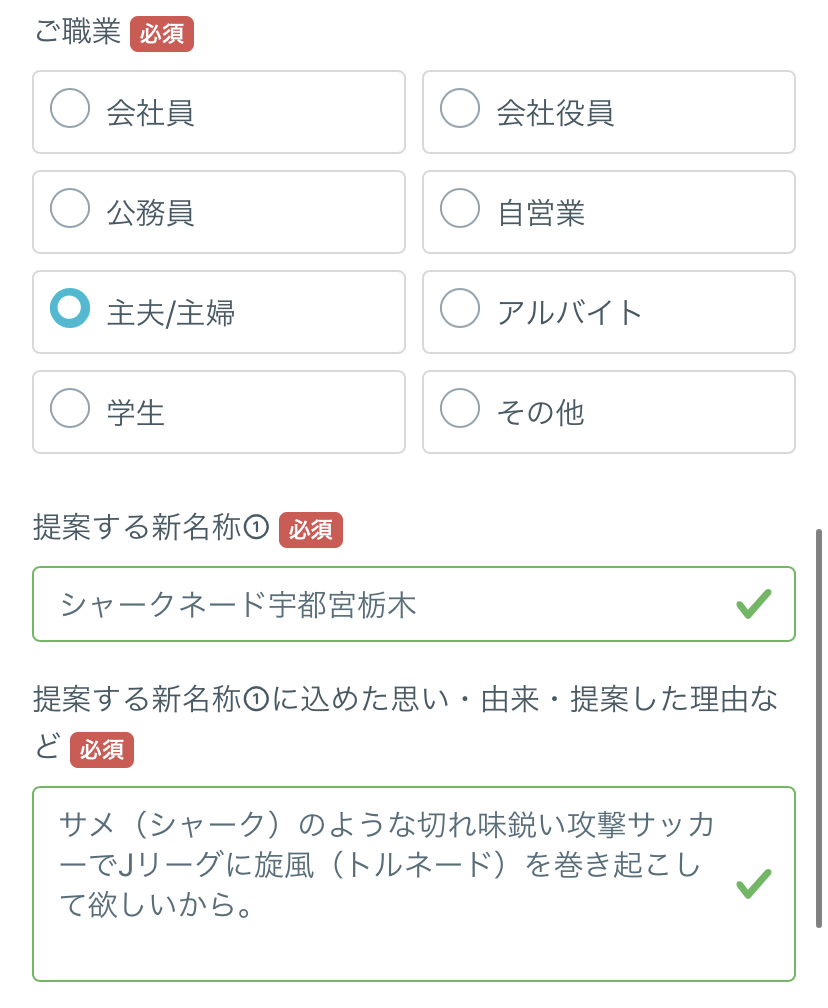Choose 会社役員 as occupation

(x=460, y=109)
